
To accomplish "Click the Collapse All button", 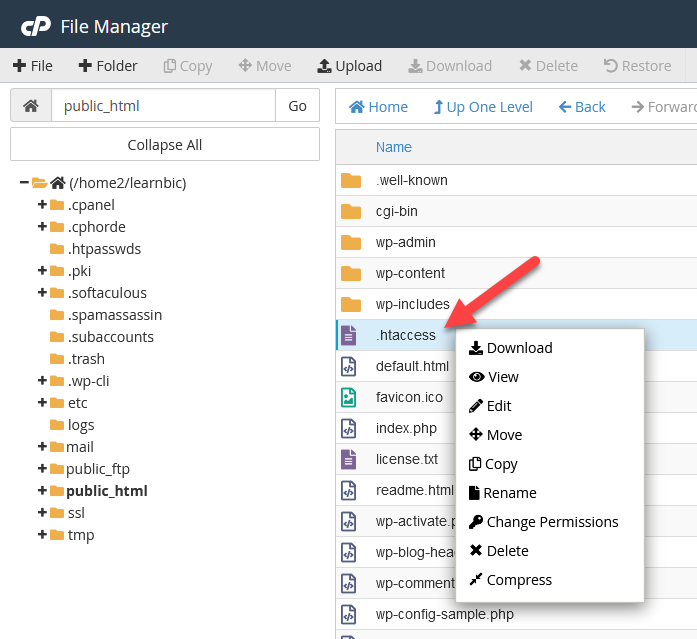I will click(165, 145).
